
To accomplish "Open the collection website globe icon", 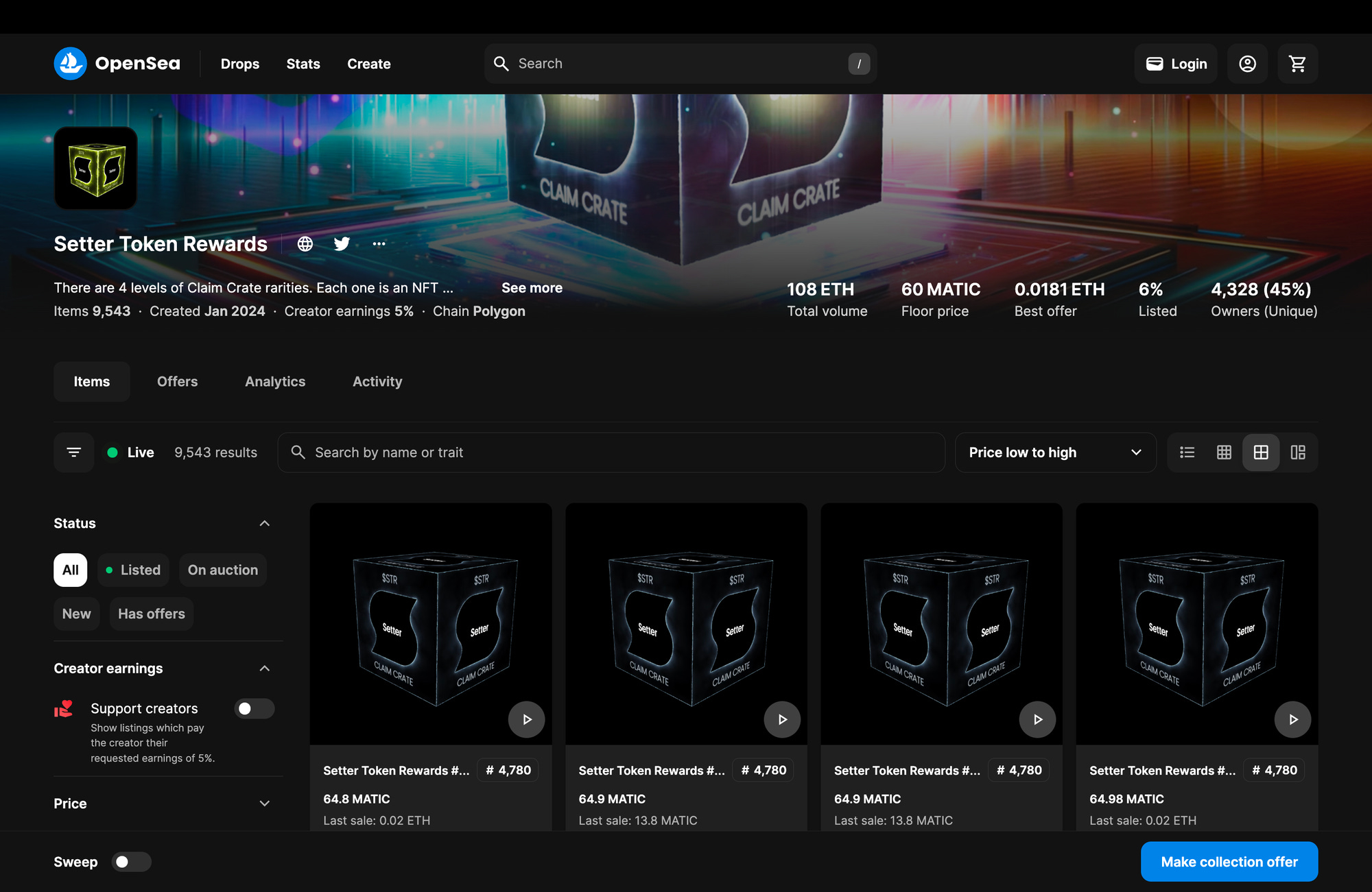I will 305,243.
